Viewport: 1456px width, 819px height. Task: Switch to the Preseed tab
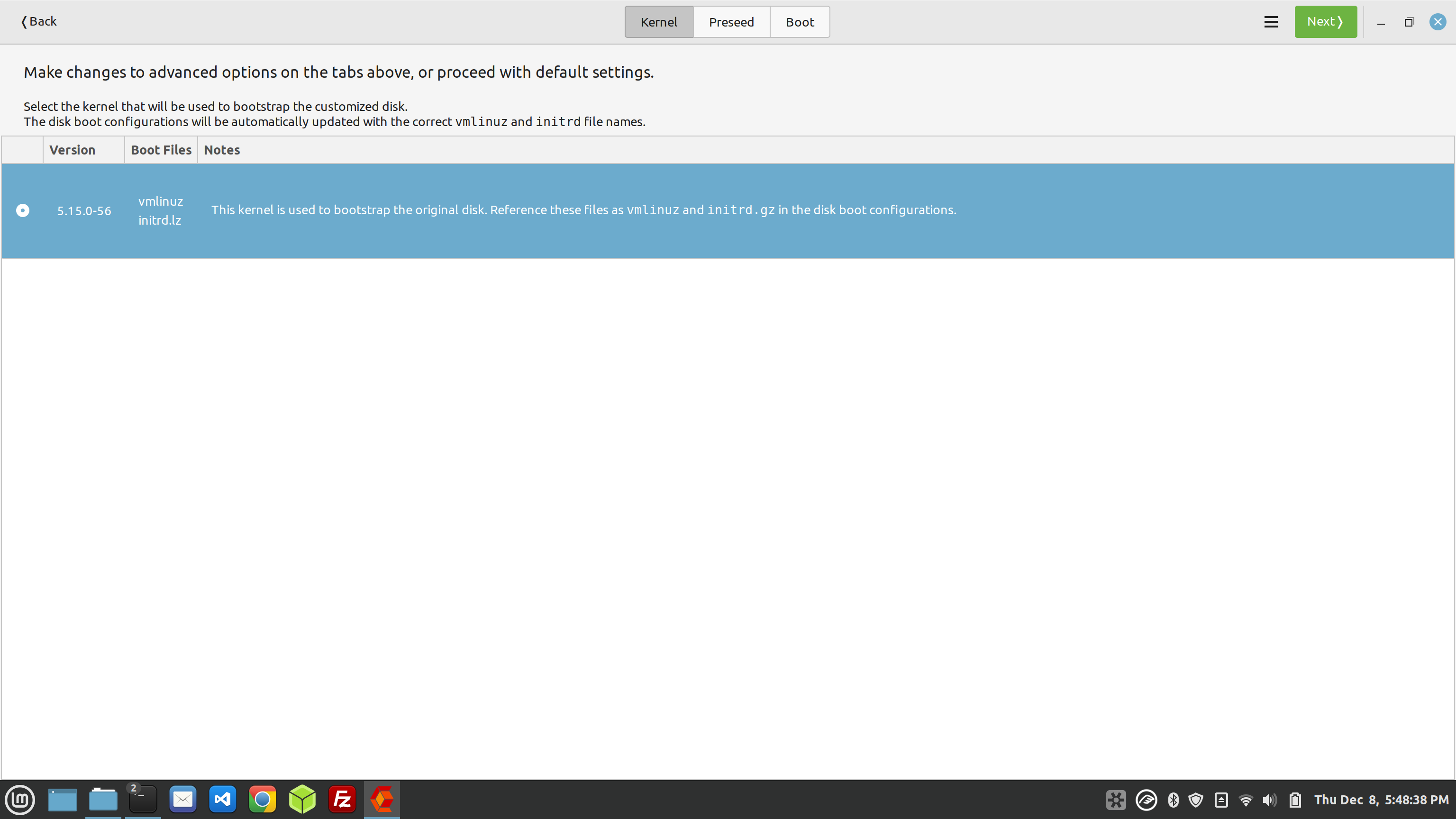(731, 21)
